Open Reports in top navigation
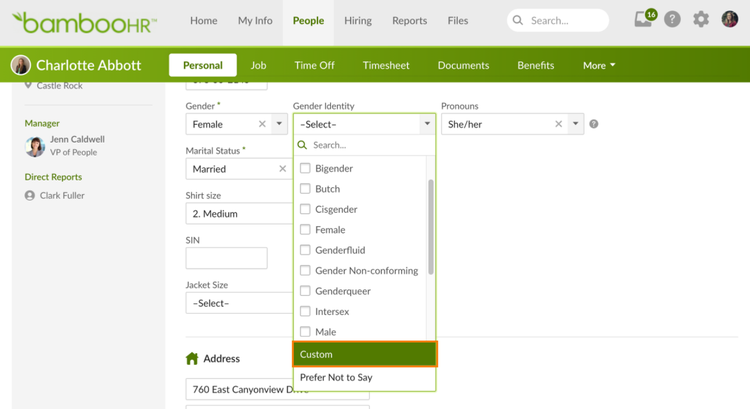The image size is (750, 409). (409, 21)
